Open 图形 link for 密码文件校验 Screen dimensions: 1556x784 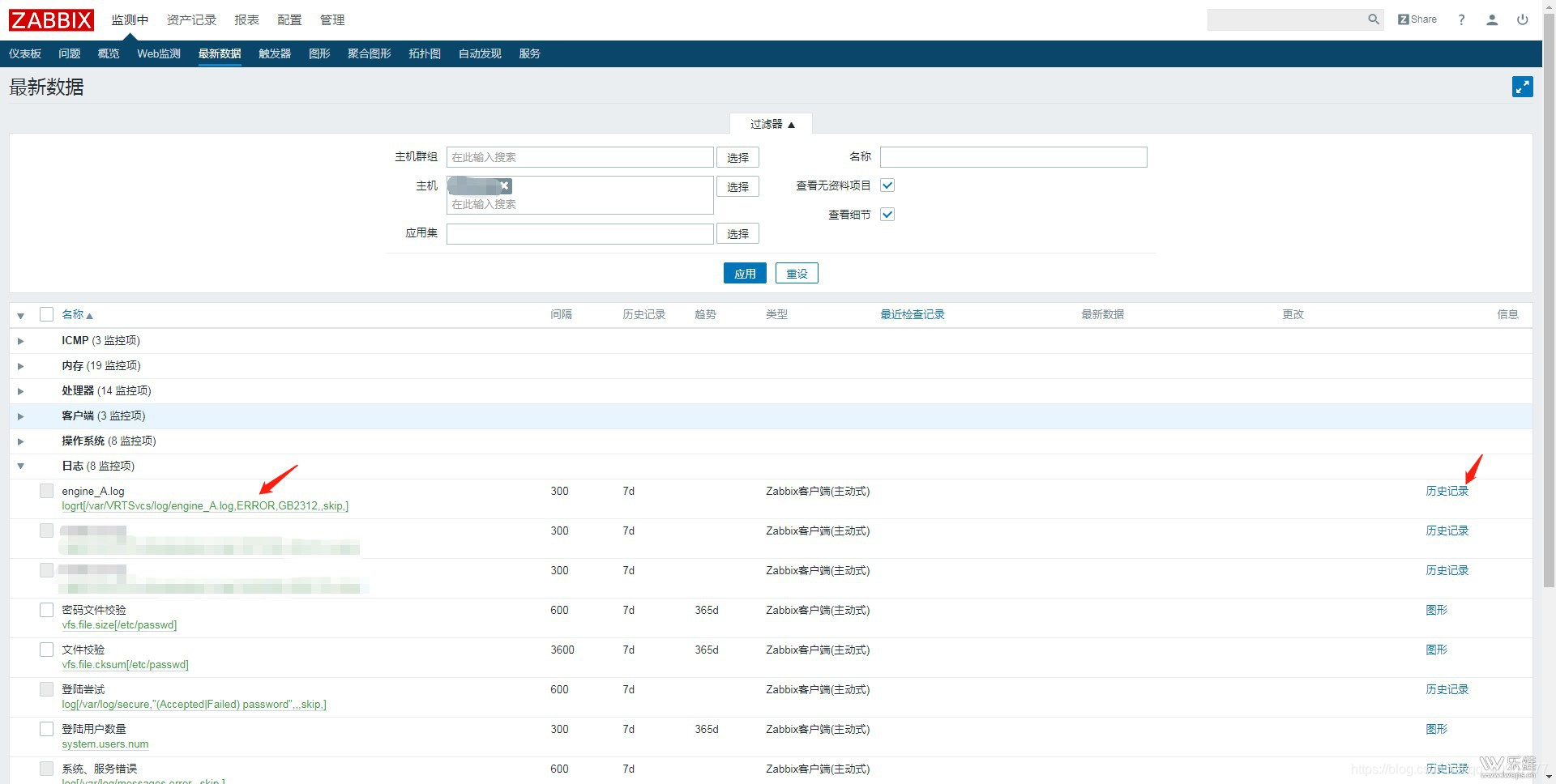(x=1436, y=610)
